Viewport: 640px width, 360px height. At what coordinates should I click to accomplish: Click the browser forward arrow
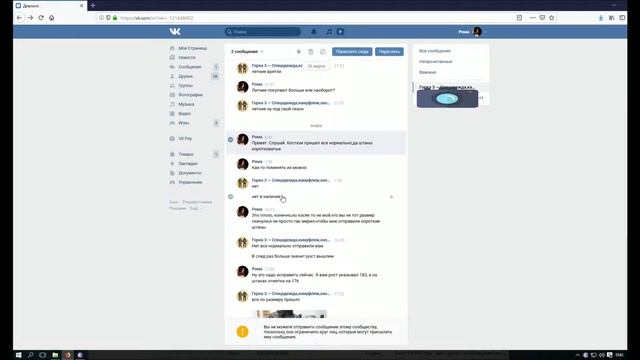[x=30, y=18]
